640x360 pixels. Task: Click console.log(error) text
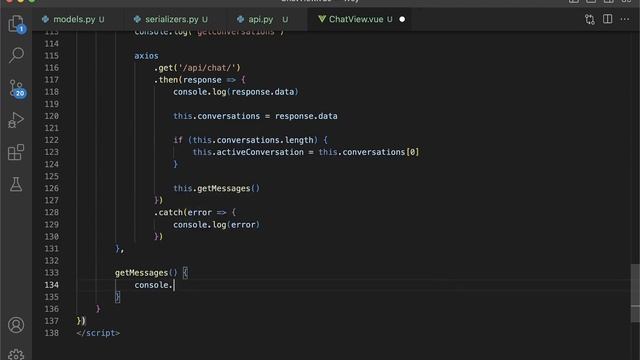[x=216, y=225]
